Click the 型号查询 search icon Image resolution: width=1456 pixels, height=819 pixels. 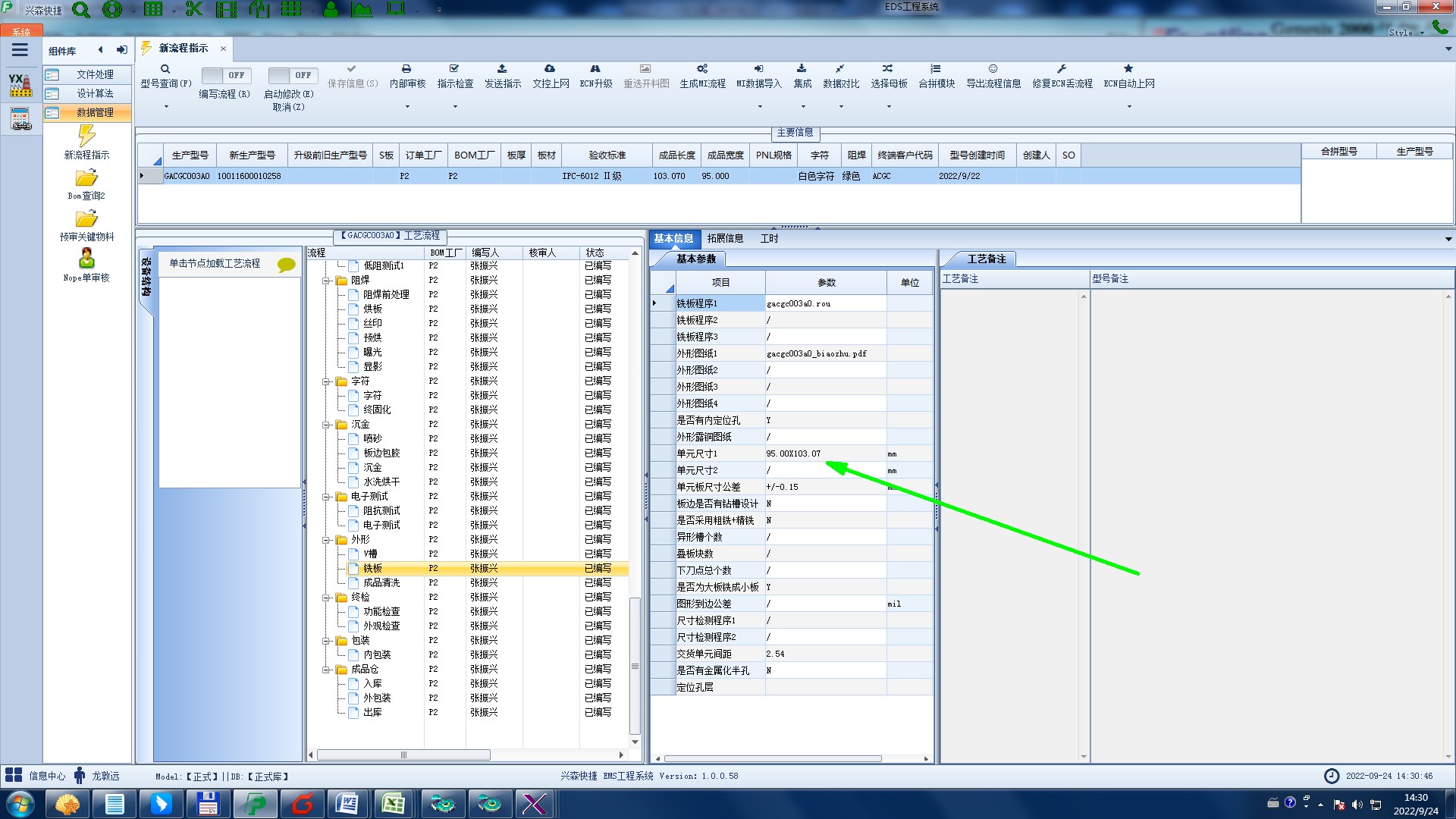(165, 69)
